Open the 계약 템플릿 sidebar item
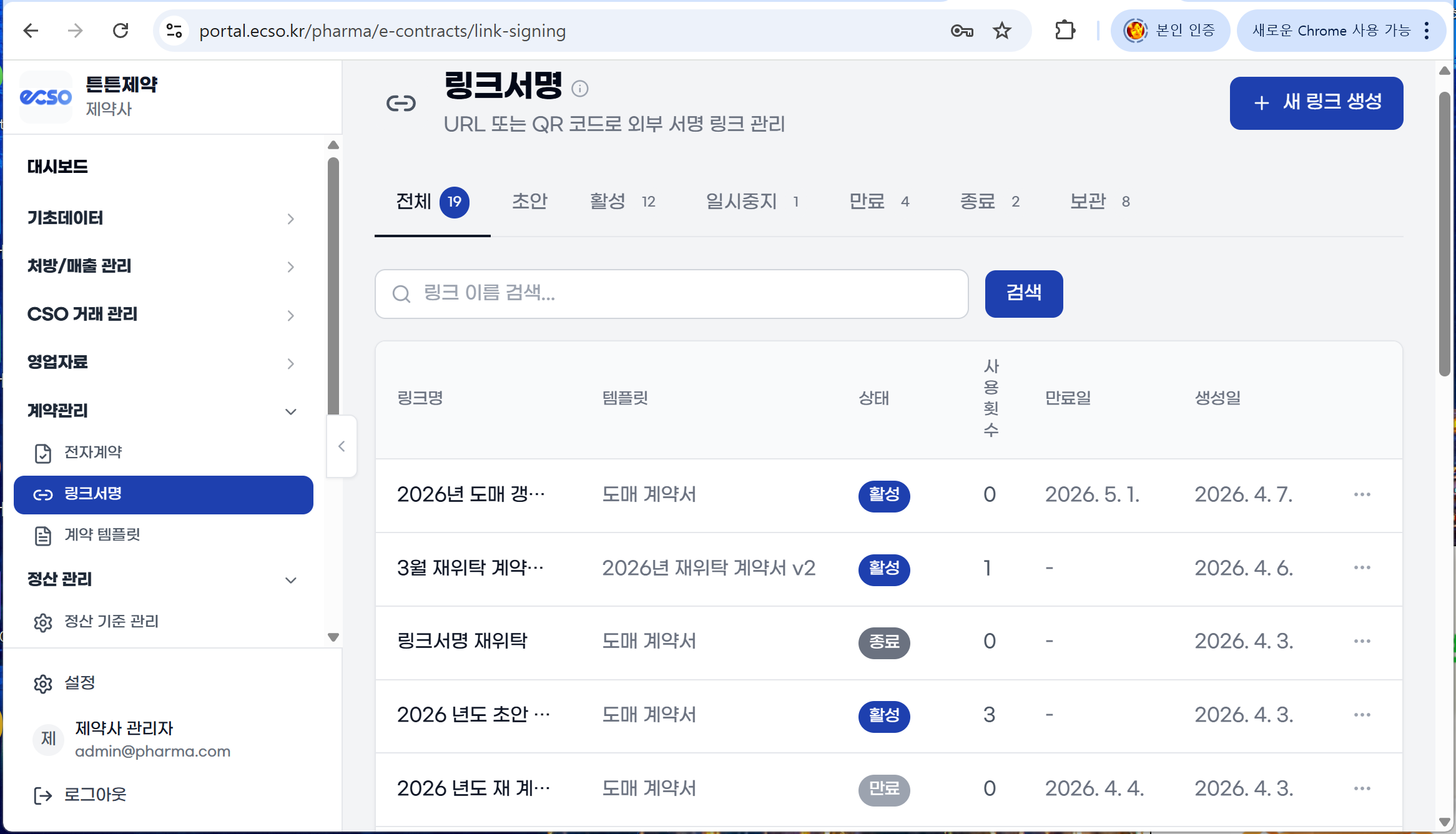The image size is (1456, 834). tap(102, 535)
